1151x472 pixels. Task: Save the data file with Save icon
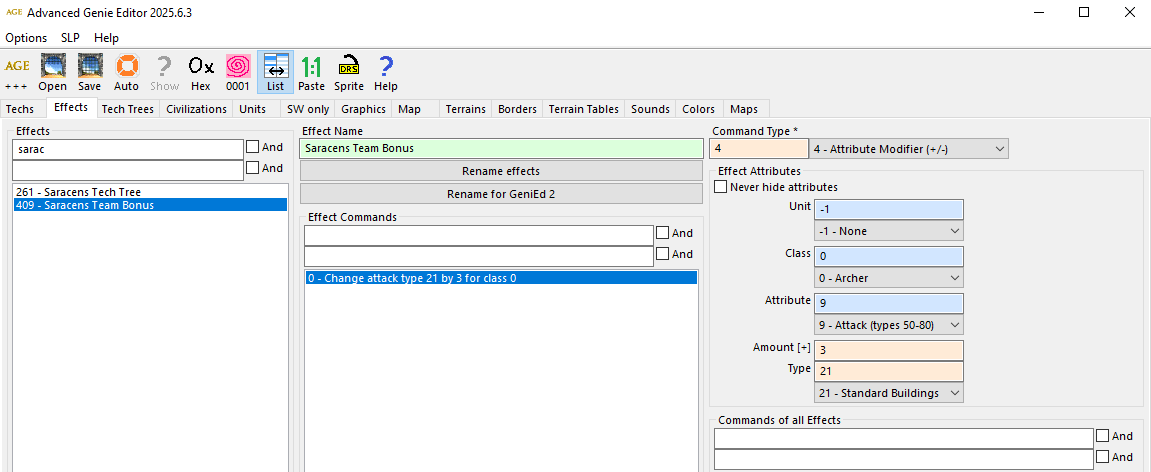90,73
